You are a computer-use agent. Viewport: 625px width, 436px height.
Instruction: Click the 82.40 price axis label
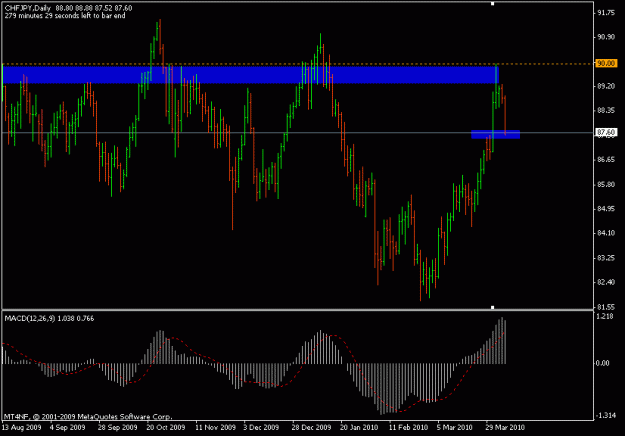tap(606, 282)
